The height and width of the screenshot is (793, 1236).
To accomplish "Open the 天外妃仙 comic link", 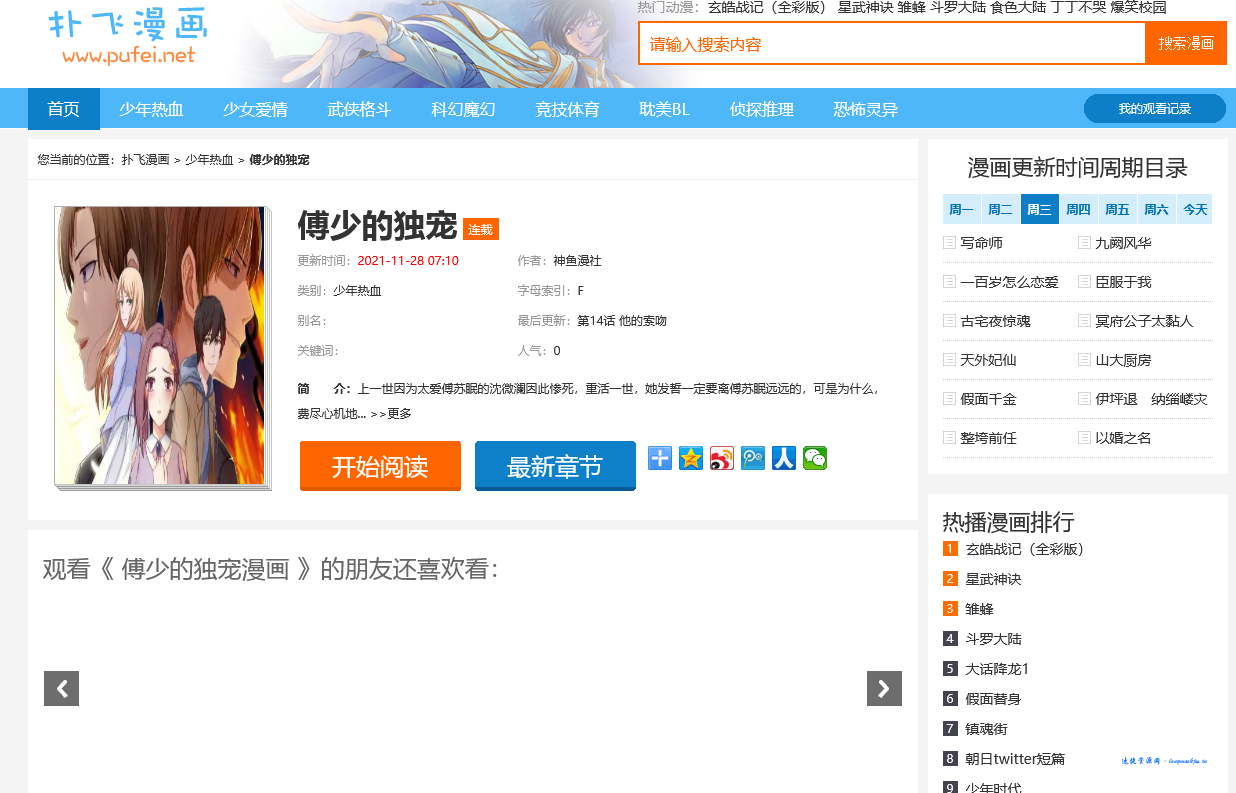I will (988, 360).
